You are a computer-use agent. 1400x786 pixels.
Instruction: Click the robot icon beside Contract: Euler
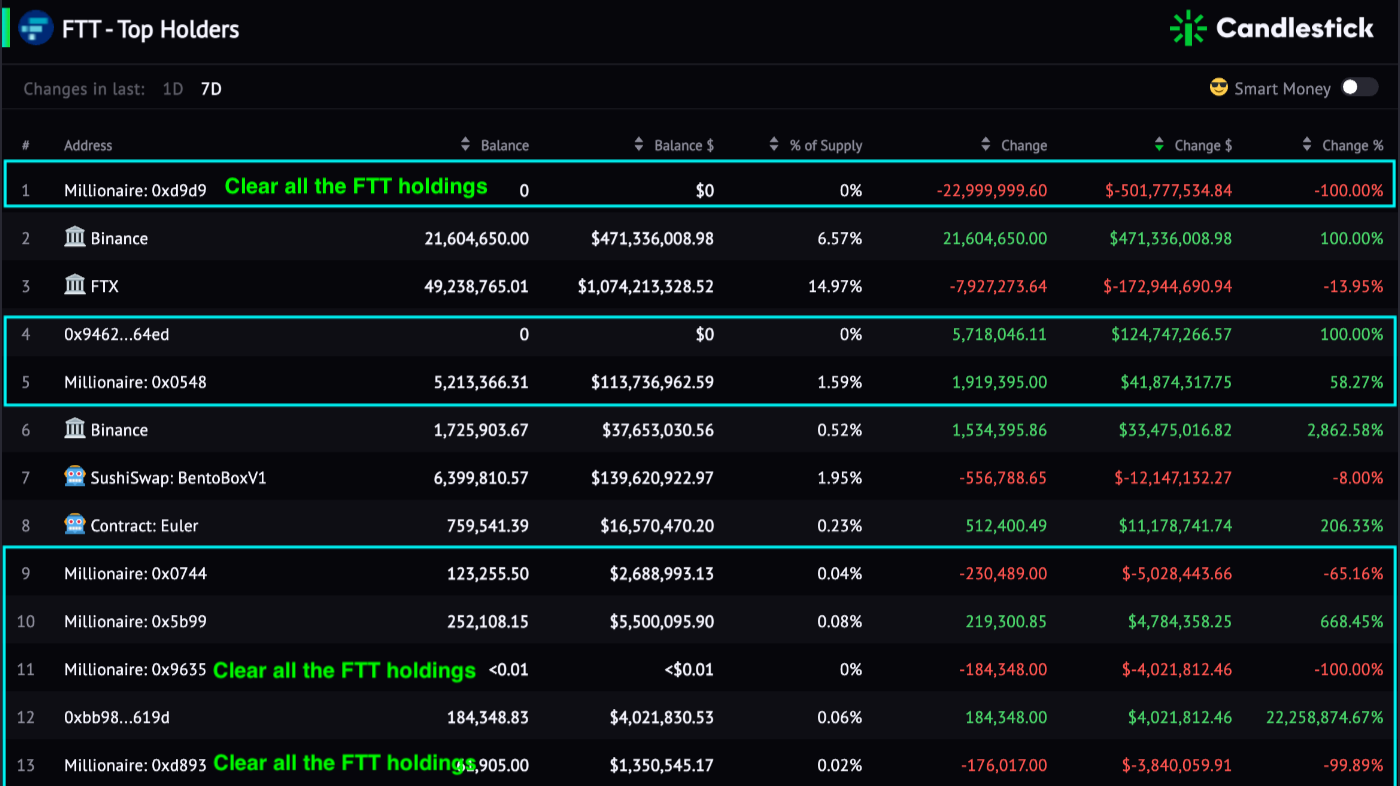pyautogui.click(x=74, y=525)
